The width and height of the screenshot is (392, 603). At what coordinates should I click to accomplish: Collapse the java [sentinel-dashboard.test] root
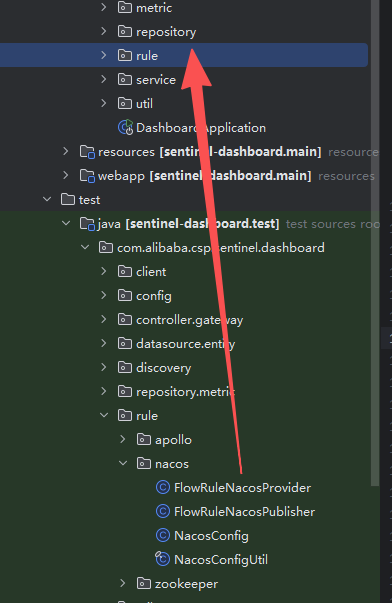(66, 223)
